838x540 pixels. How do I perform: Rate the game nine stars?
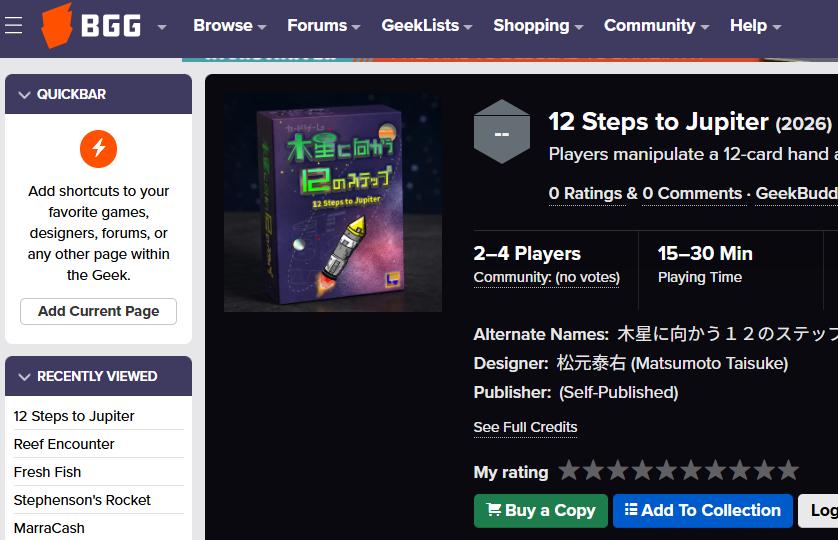click(764, 470)
